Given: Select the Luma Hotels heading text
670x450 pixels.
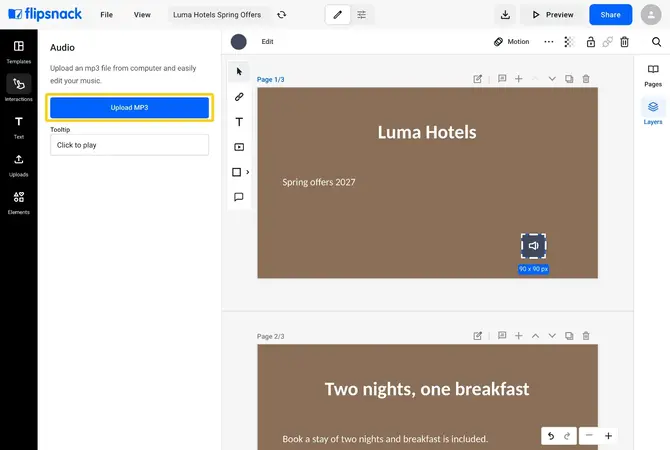Looking at the screenshot, I should (x=427, y=132).
